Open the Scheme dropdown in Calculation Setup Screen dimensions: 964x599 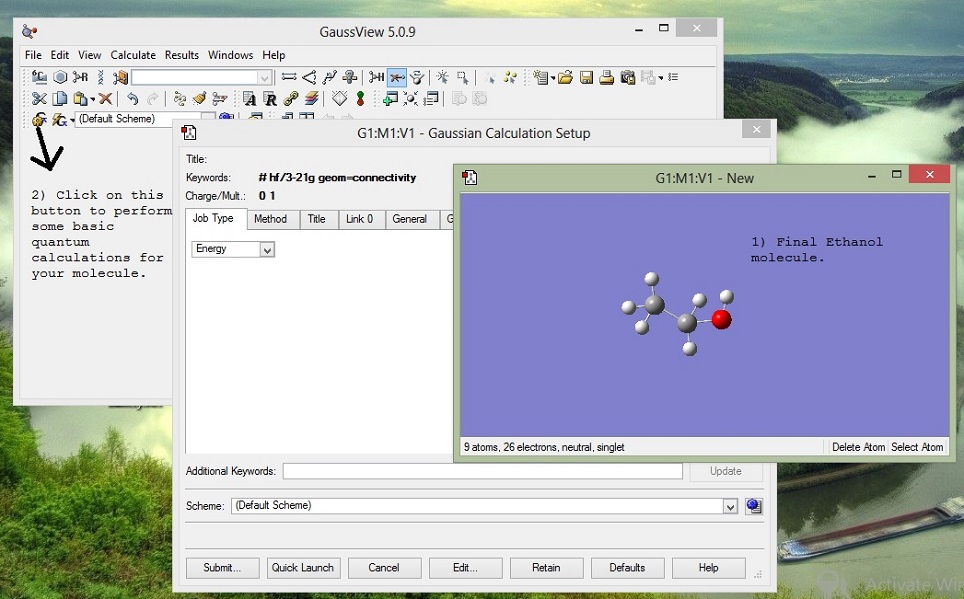730,506
